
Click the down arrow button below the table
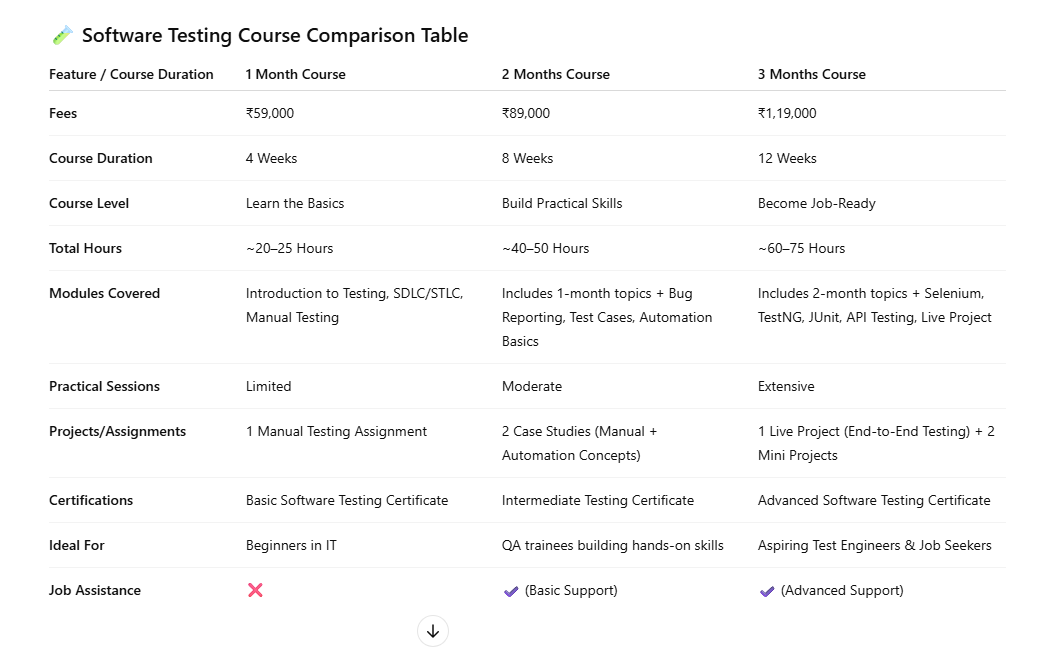coord(433,631)
